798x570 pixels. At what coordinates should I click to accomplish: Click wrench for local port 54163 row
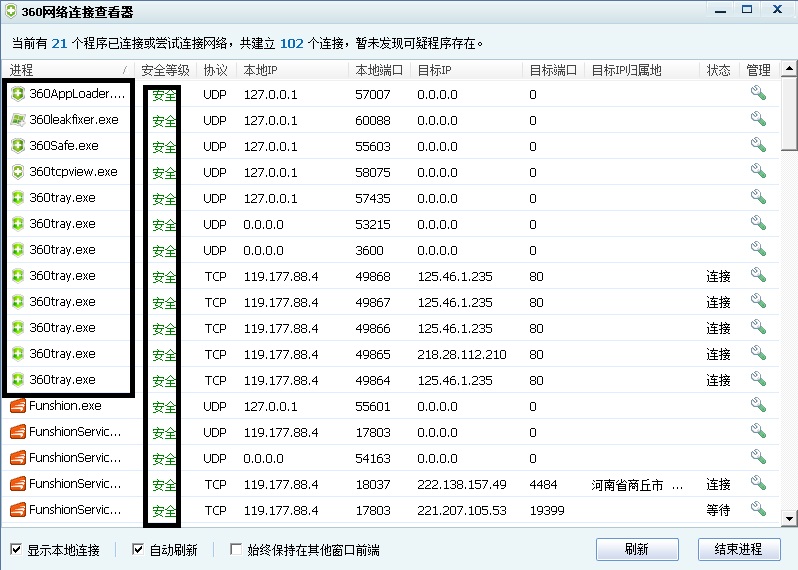758,457
